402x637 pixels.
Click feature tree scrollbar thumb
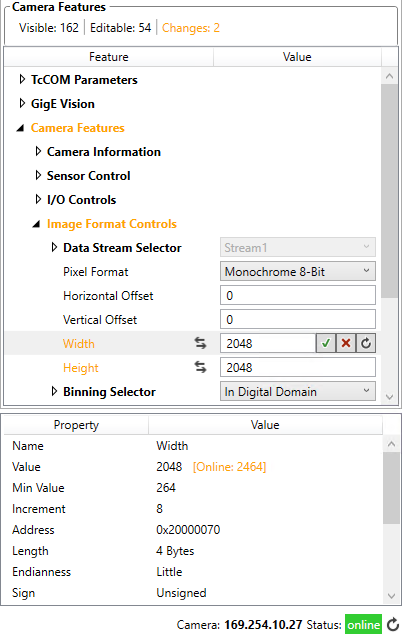point(389,191)
